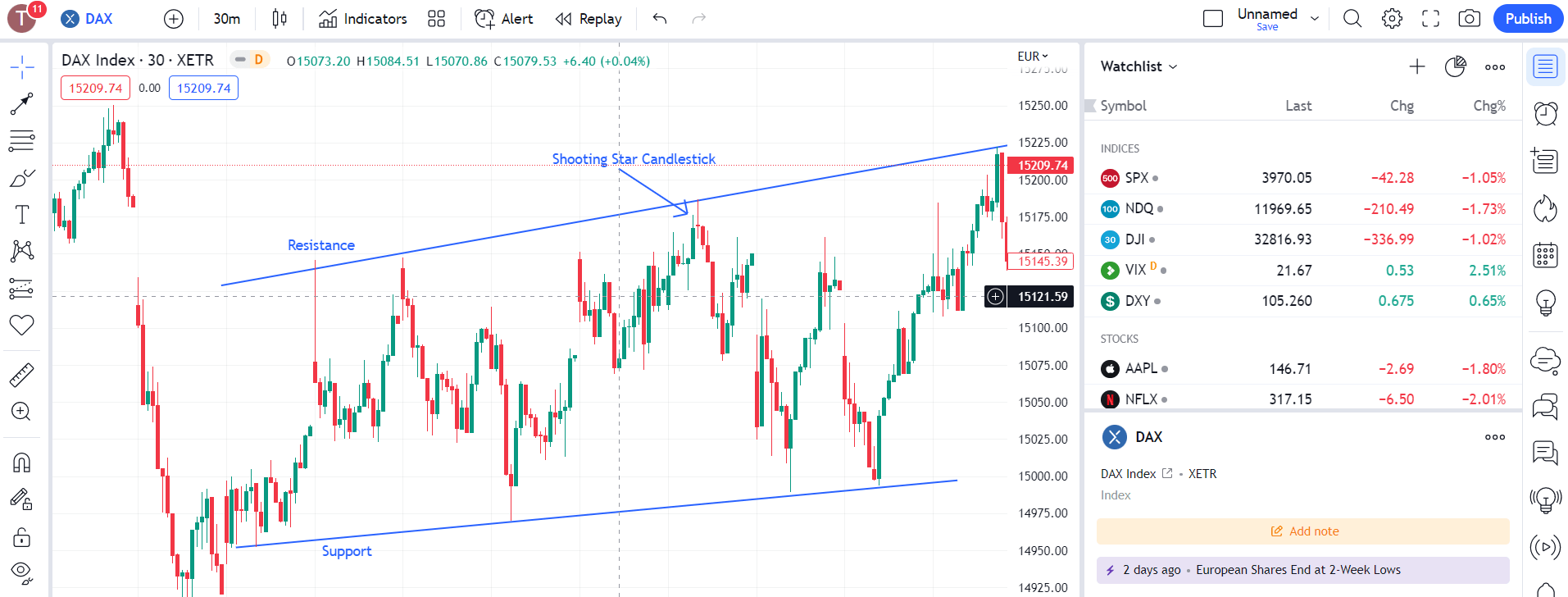Activate the zoom in tool
The height and width of the screenshot is (597, 1568).
22,412
